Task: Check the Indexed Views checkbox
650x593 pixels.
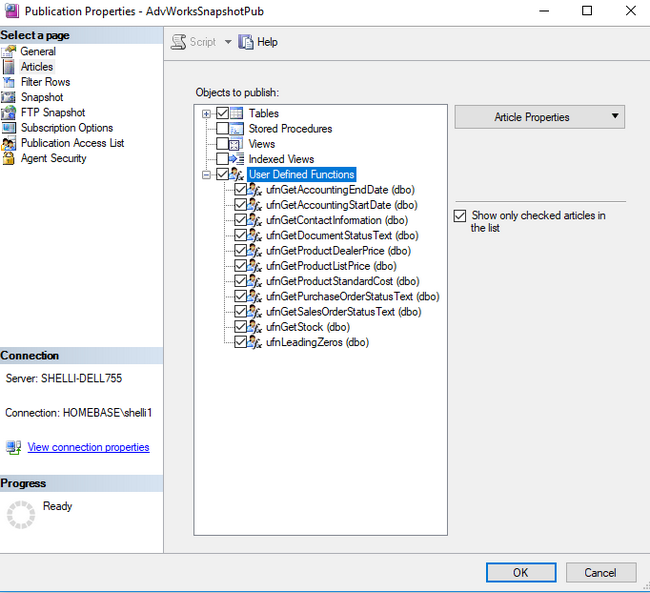Action: coord(223,159)
